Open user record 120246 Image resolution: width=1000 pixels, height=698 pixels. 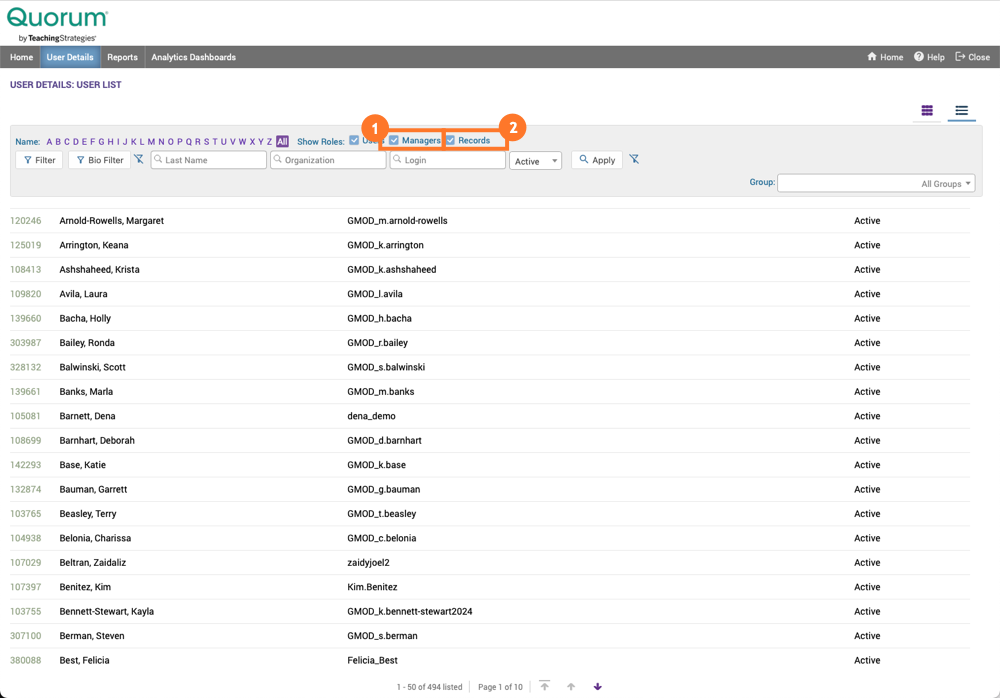[26, 221]
